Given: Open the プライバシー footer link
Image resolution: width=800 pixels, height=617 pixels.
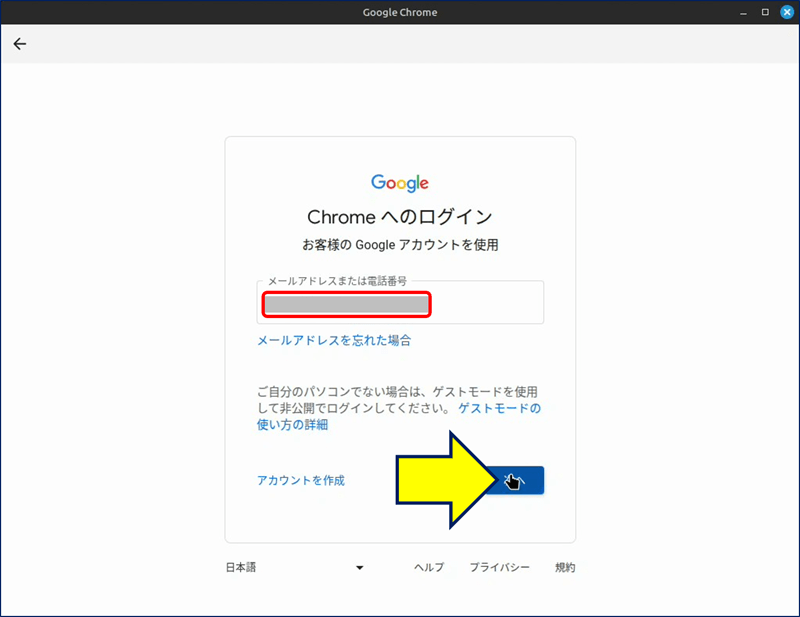Looking at the screenshot, I should click(499, 567).
